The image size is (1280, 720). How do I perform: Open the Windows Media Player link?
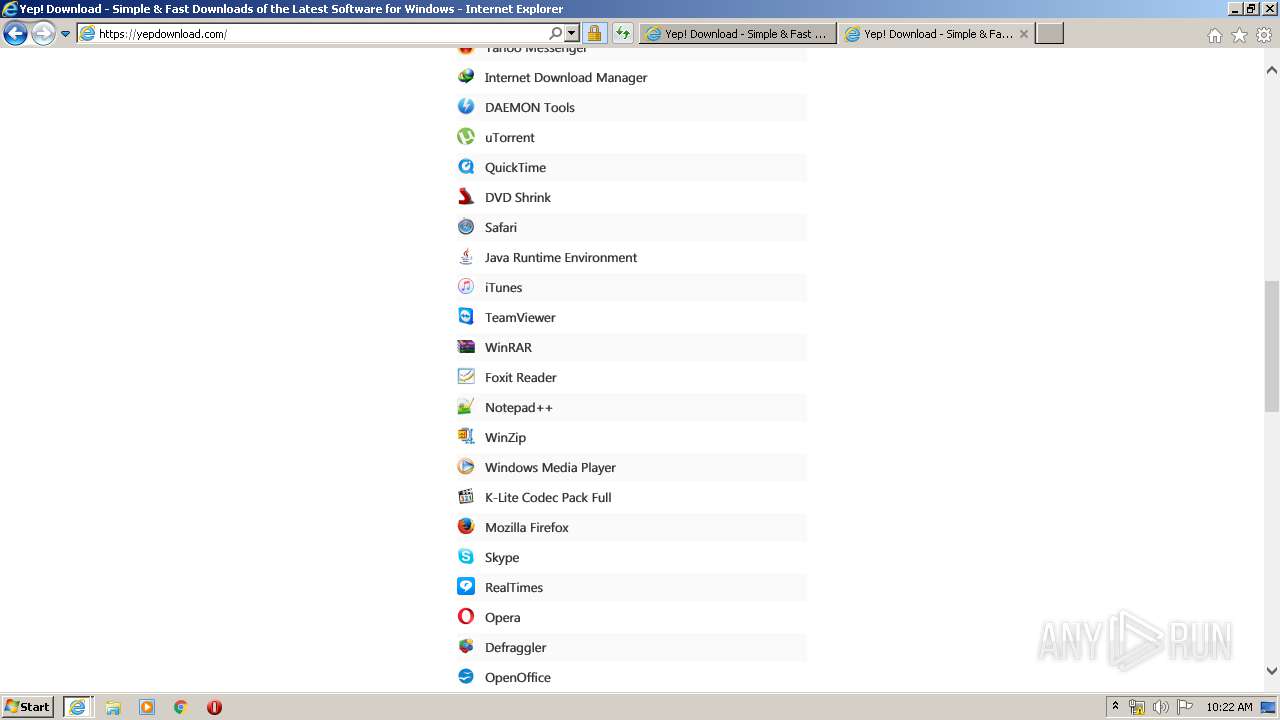550,467
